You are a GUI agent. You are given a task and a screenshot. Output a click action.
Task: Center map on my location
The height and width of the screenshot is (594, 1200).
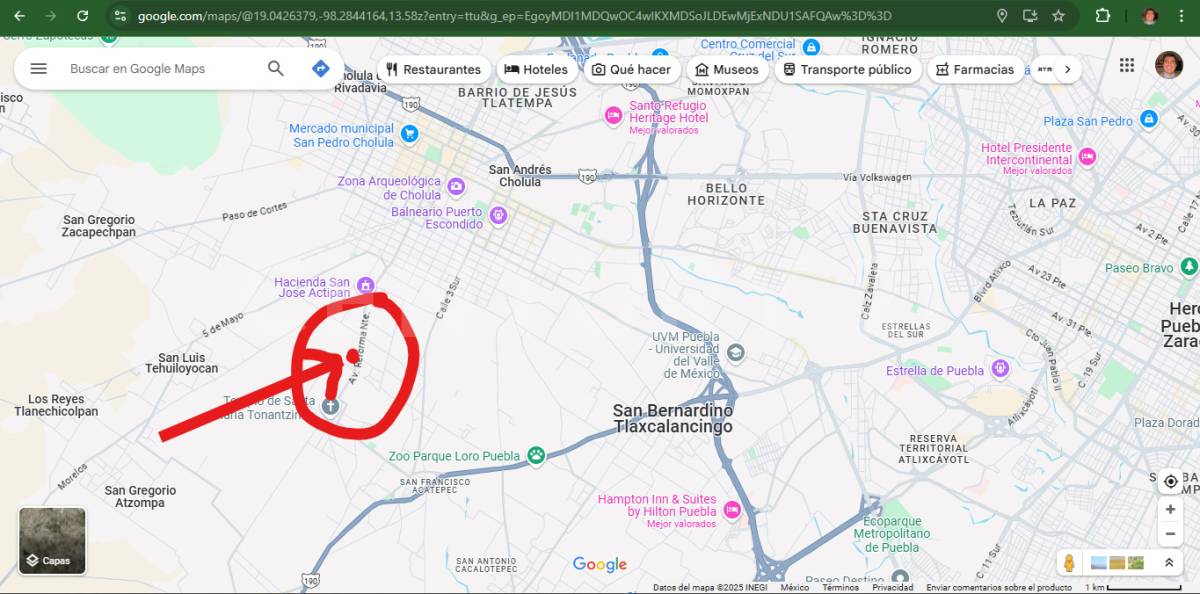[1170, 482]
